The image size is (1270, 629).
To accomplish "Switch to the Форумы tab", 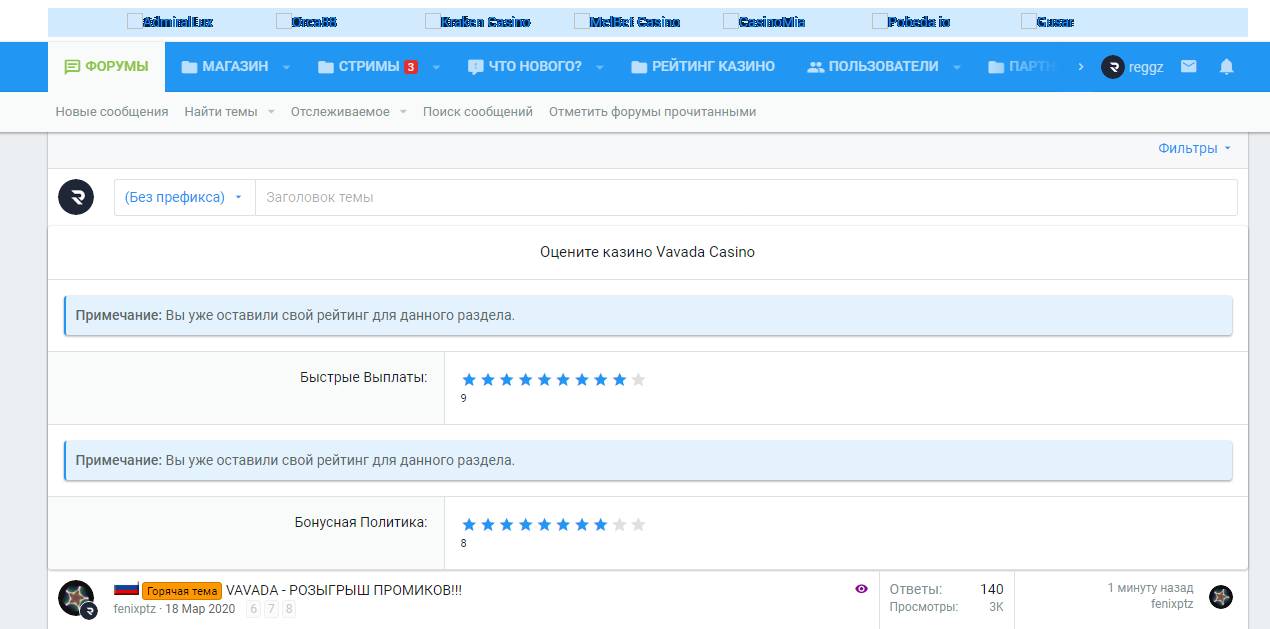I will [106, 67].
